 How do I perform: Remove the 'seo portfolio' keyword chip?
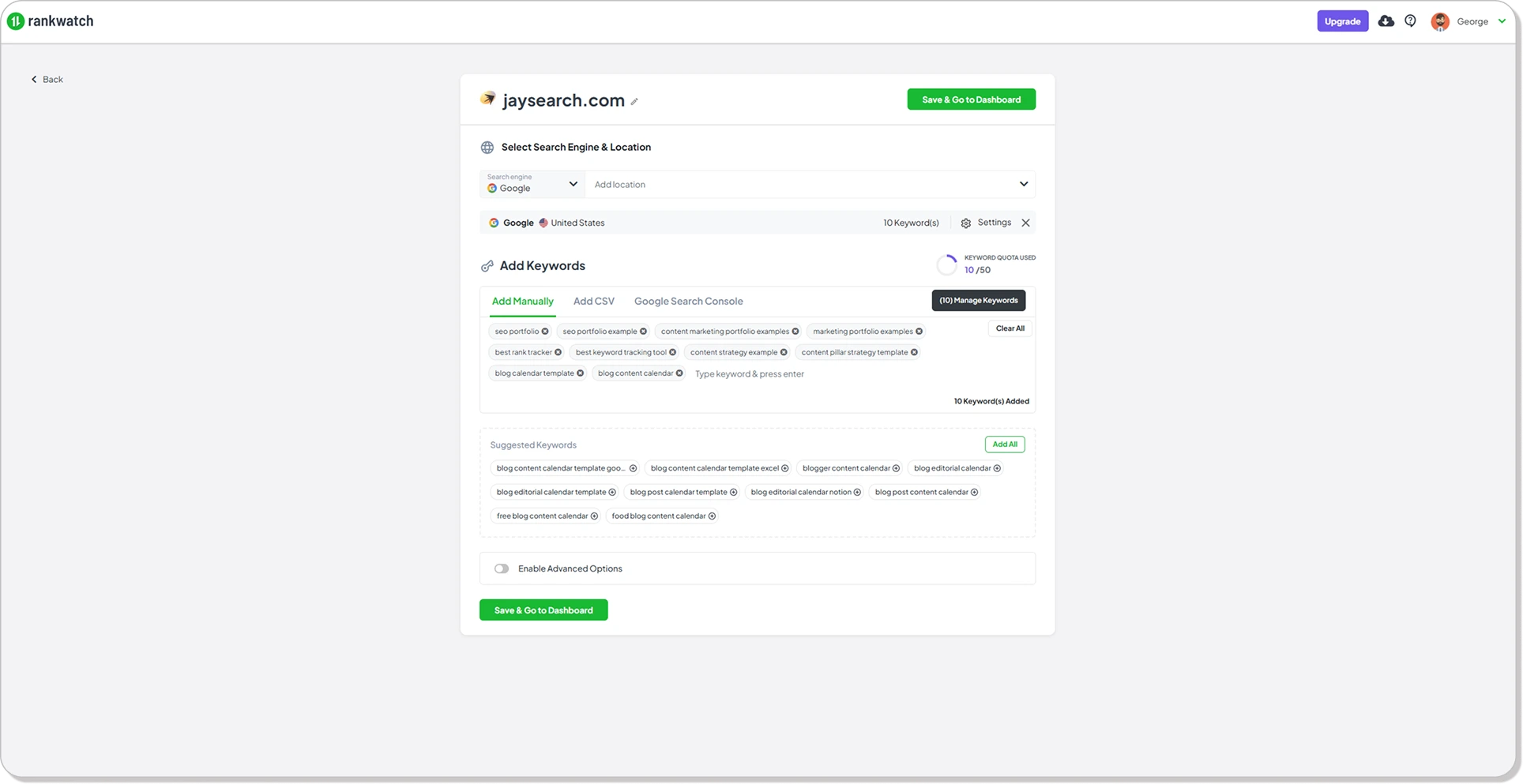[545, 332]
